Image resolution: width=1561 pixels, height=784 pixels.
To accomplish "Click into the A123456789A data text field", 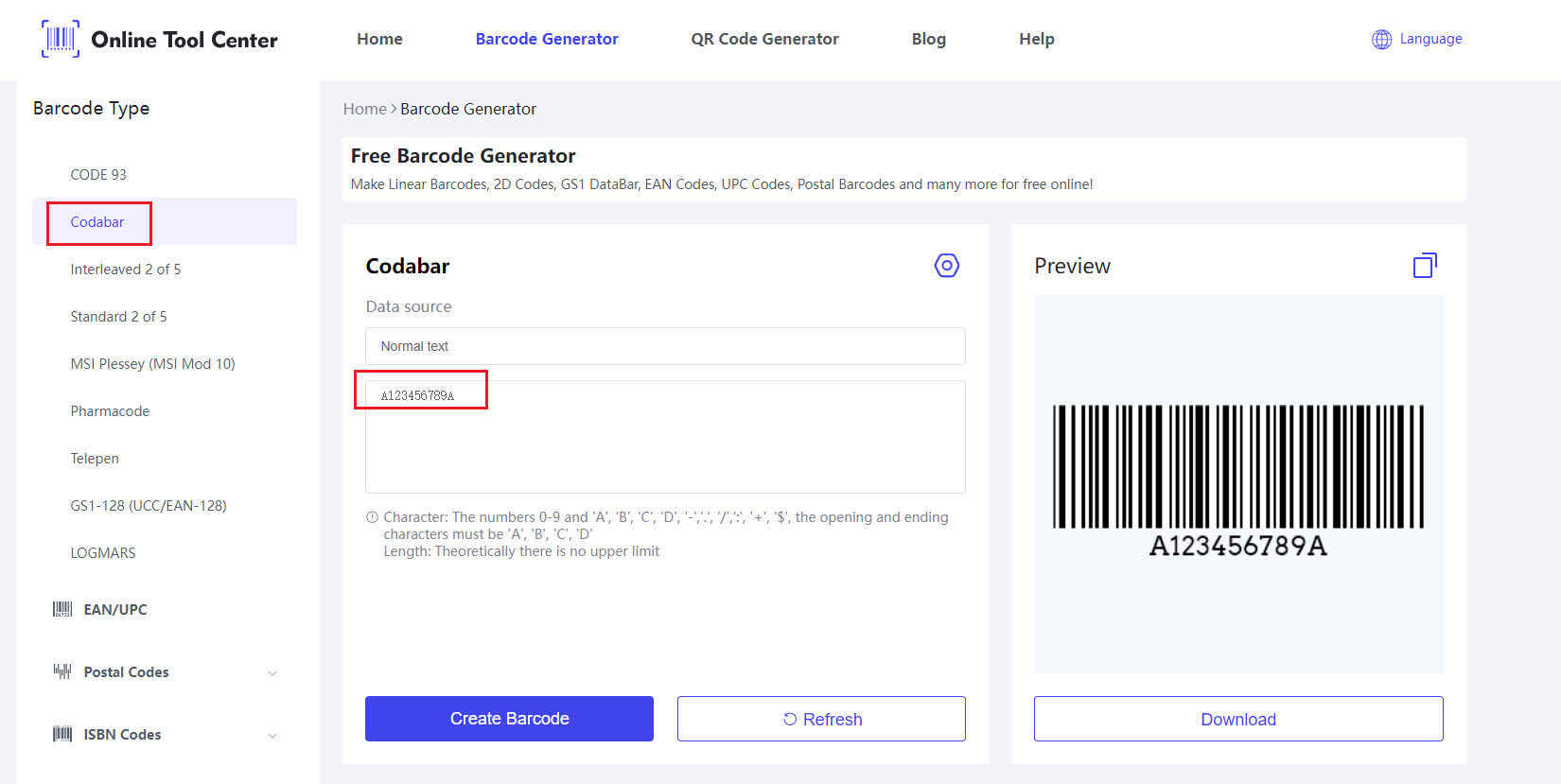I will 665,437.
